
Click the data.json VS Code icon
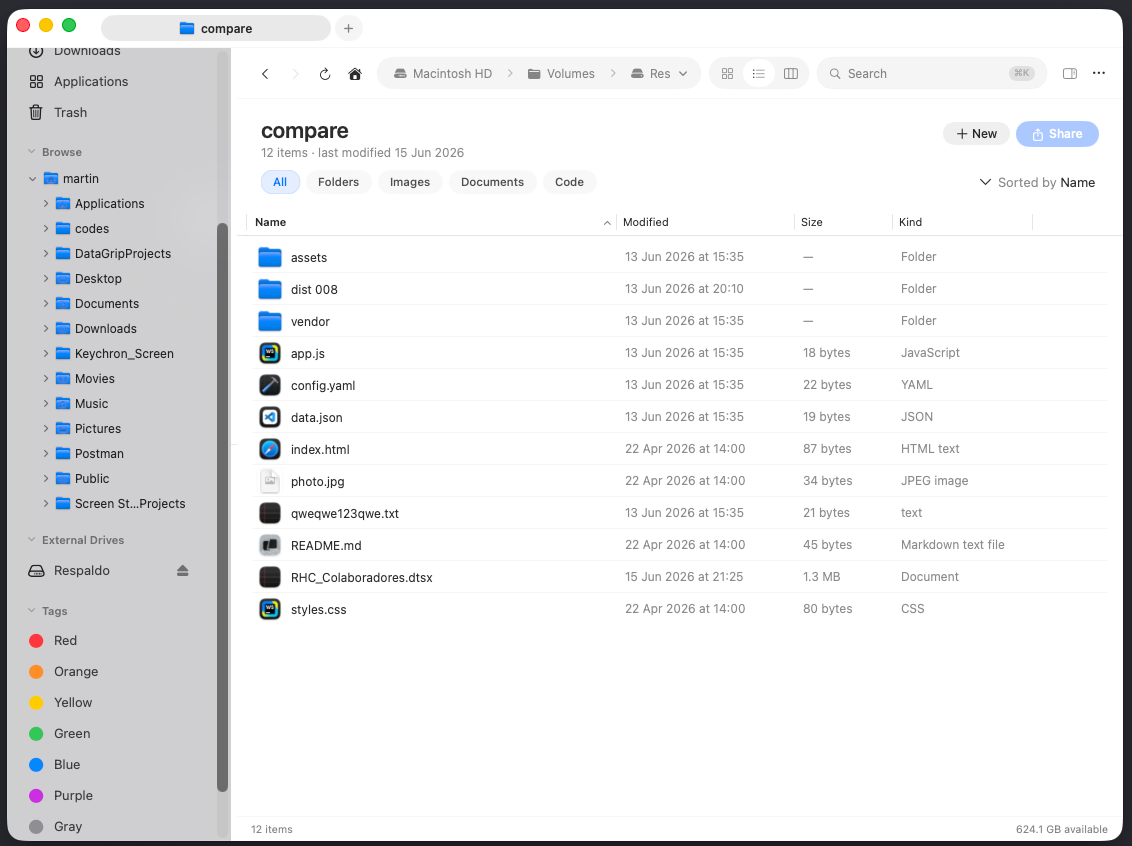point(270,417)
